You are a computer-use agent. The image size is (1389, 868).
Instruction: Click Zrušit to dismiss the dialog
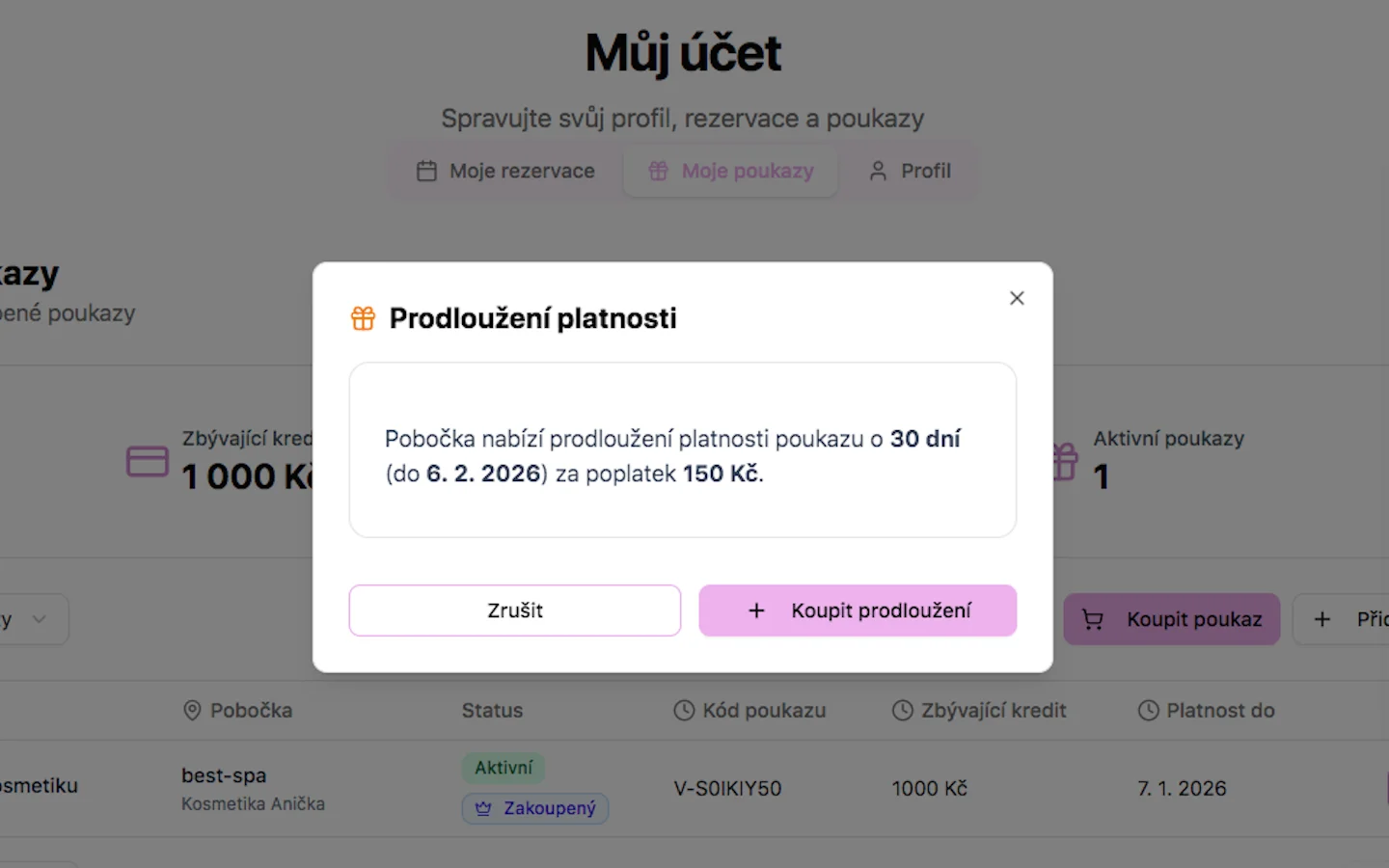tap(514, 610)
